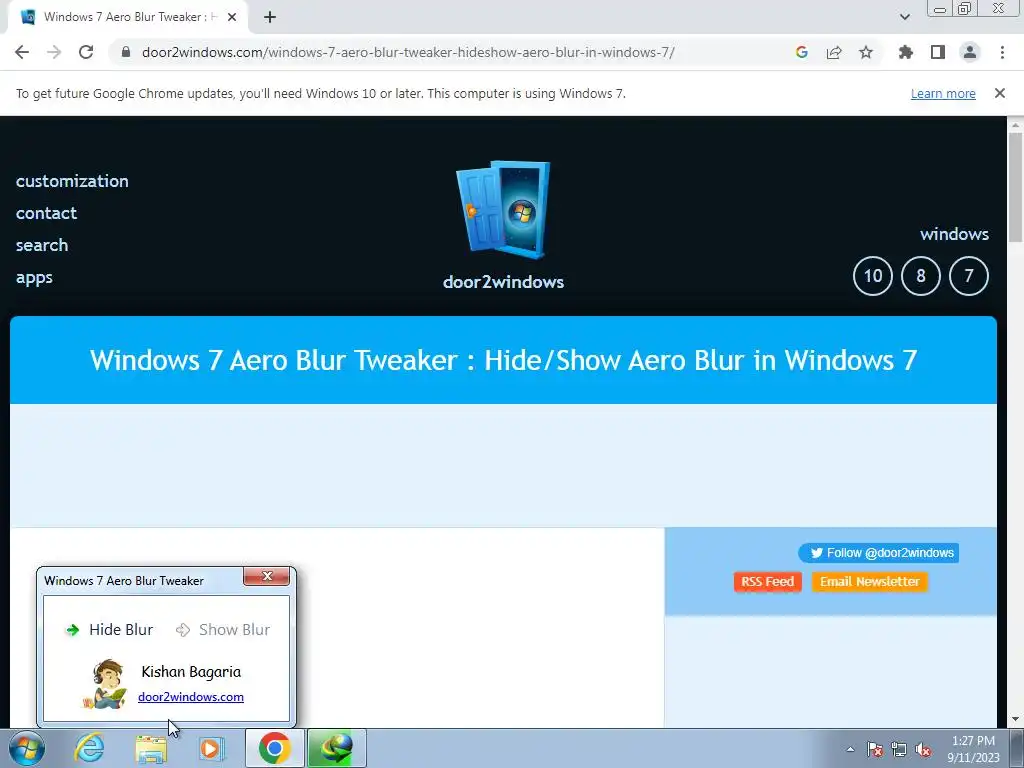Click the page vertical scrollbar thumb
The width and height of the screenshot is (1024, 768).
1015,186
